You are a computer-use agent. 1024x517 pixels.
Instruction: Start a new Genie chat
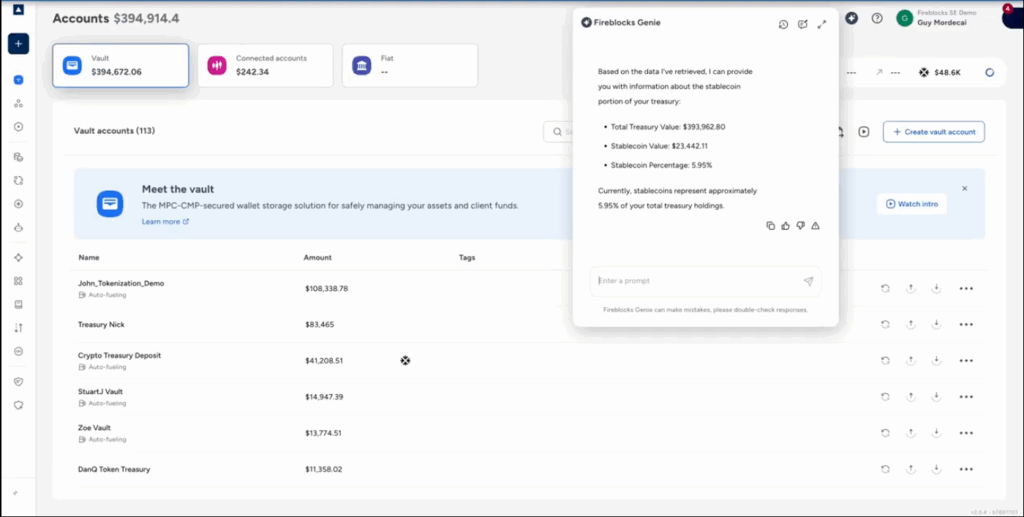tap(802, 24)
